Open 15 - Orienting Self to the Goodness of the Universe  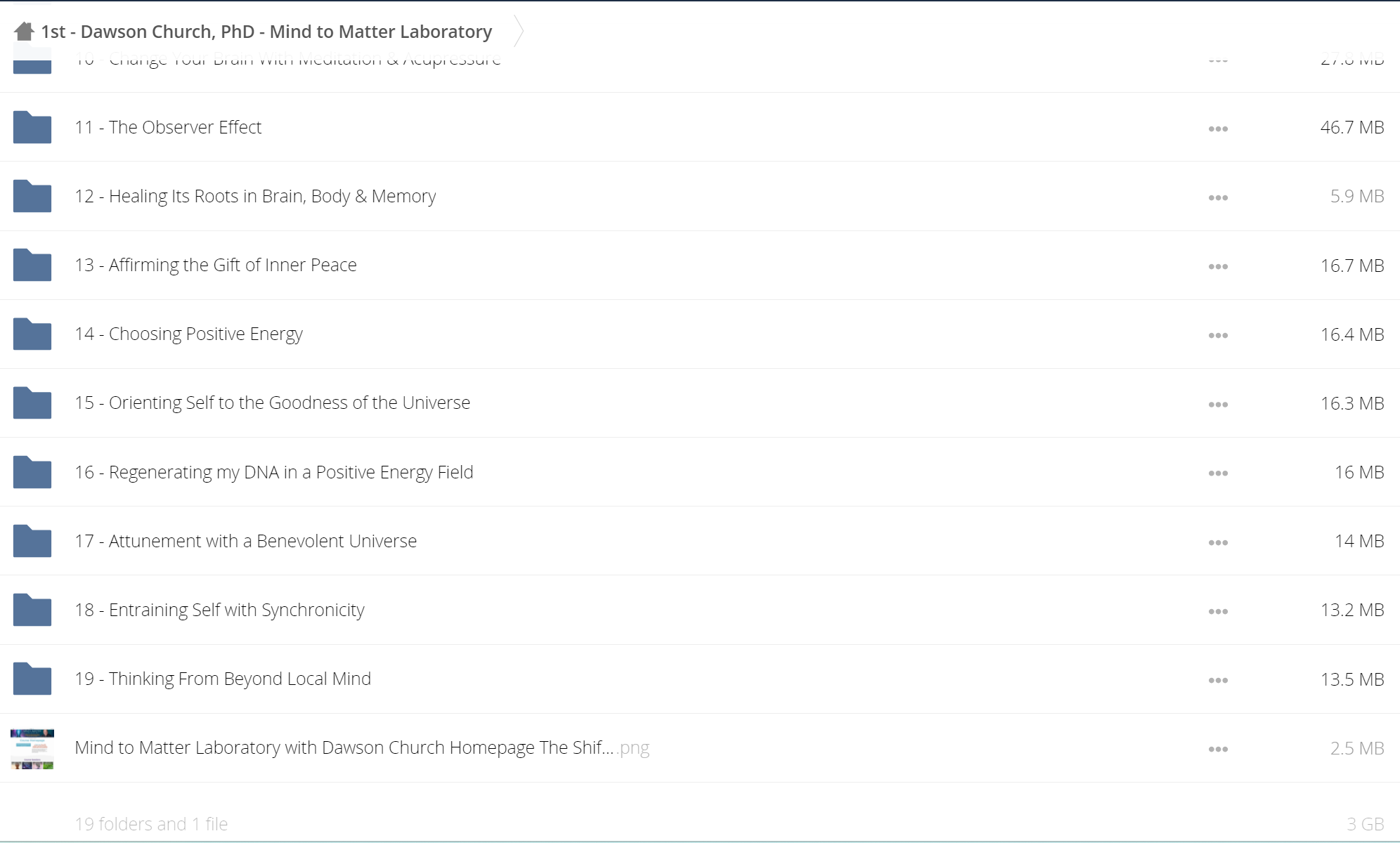(x=273, y=403)
